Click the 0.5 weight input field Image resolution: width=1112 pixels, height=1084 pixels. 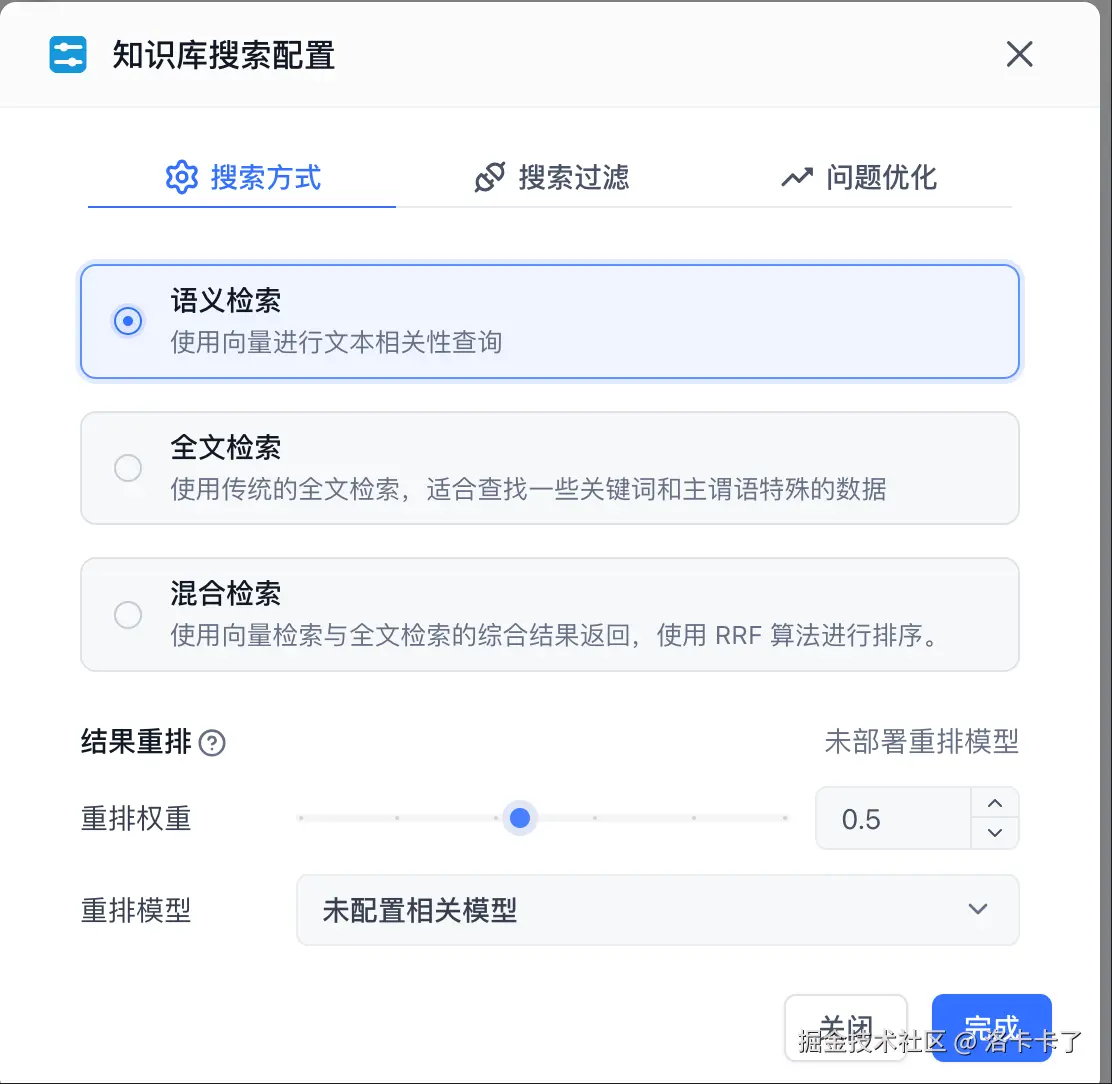[x=894, y=818]
